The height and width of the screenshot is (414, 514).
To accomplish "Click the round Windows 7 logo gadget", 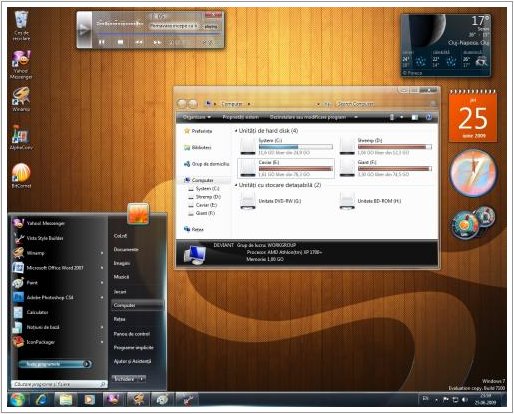I will 473,173.
